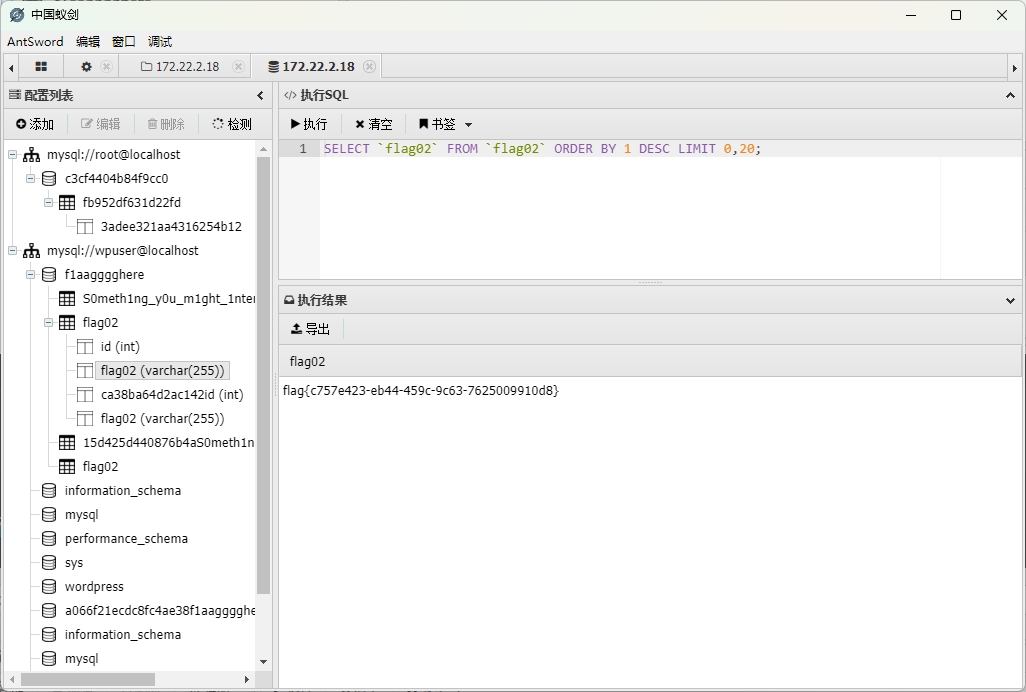Clear the SQL editor with 清空

point(374,124)
